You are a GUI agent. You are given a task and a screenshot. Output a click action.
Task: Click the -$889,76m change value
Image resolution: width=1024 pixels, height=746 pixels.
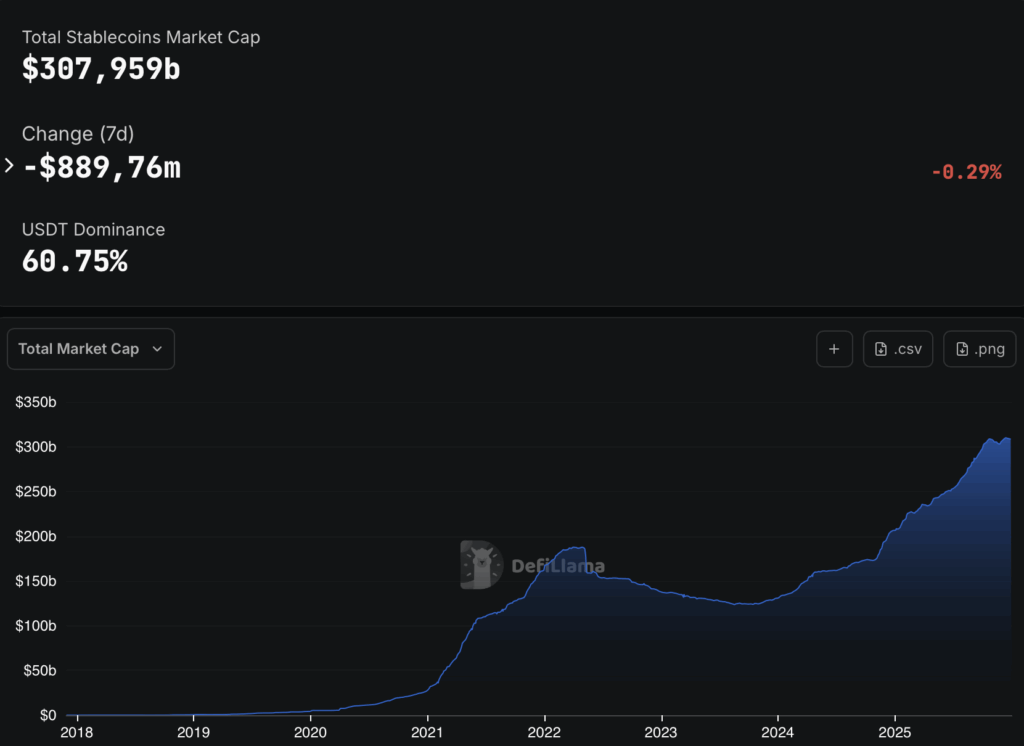tap(101, 167)
